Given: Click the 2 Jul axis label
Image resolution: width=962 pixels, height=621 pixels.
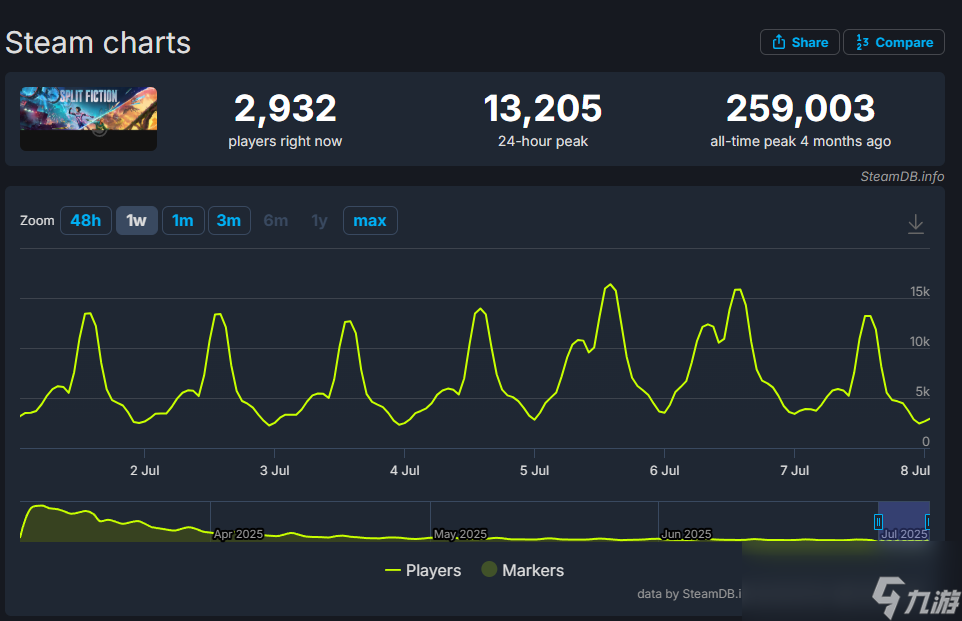Looking at the screenshot, I should [x=145, y=470].
